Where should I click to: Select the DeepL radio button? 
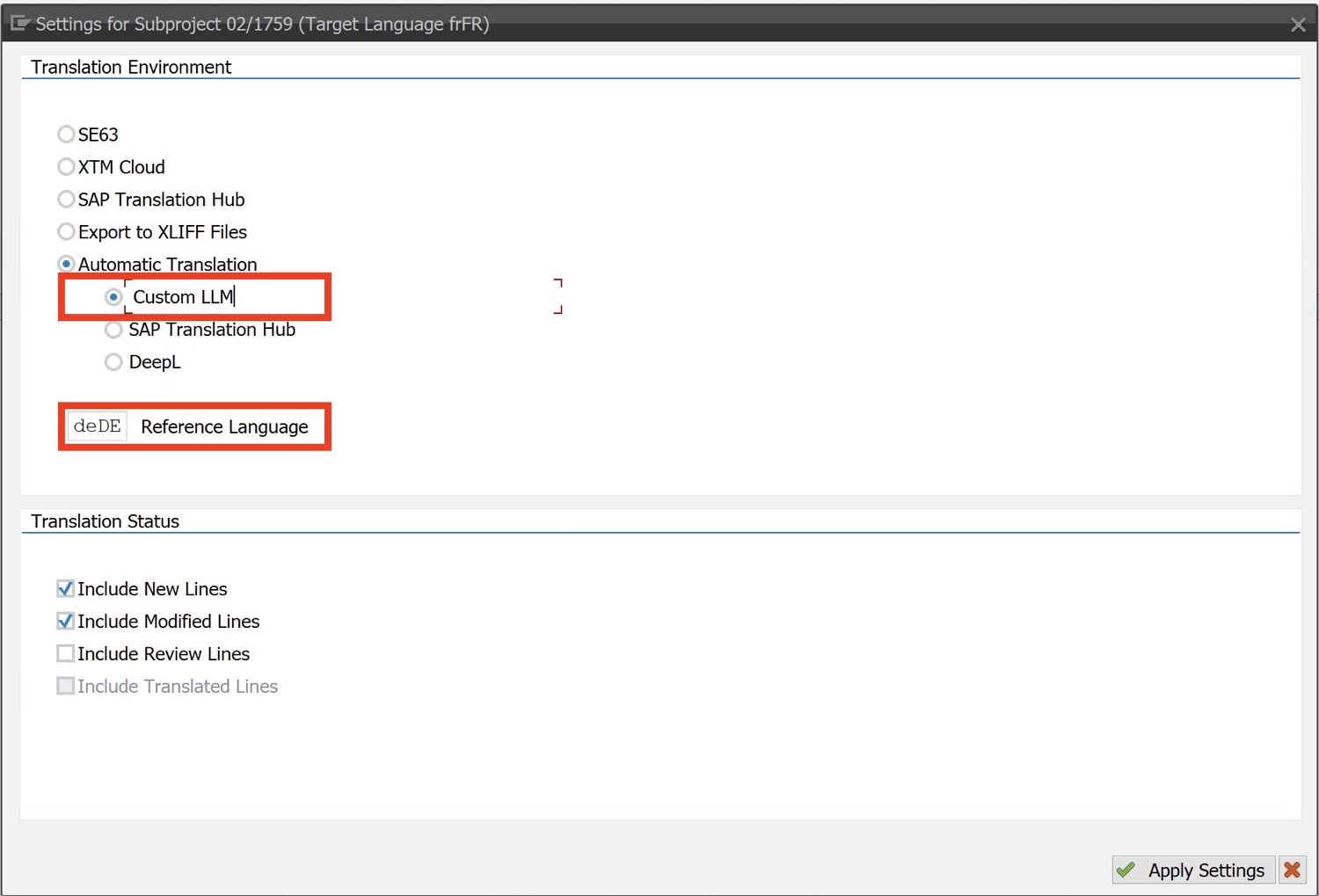(113, 362)
